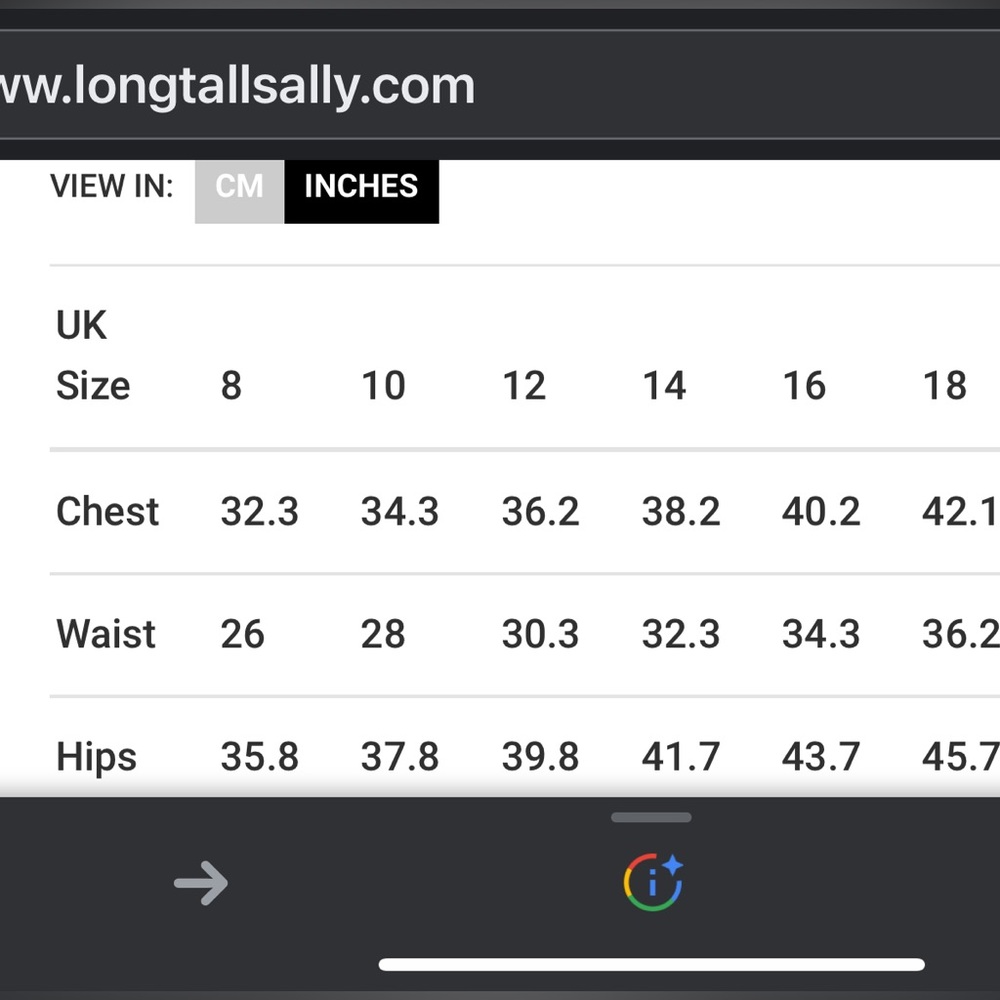Click the Waist row label
The width and height of the screenshot is (1000, 1000).
[106, 633]
